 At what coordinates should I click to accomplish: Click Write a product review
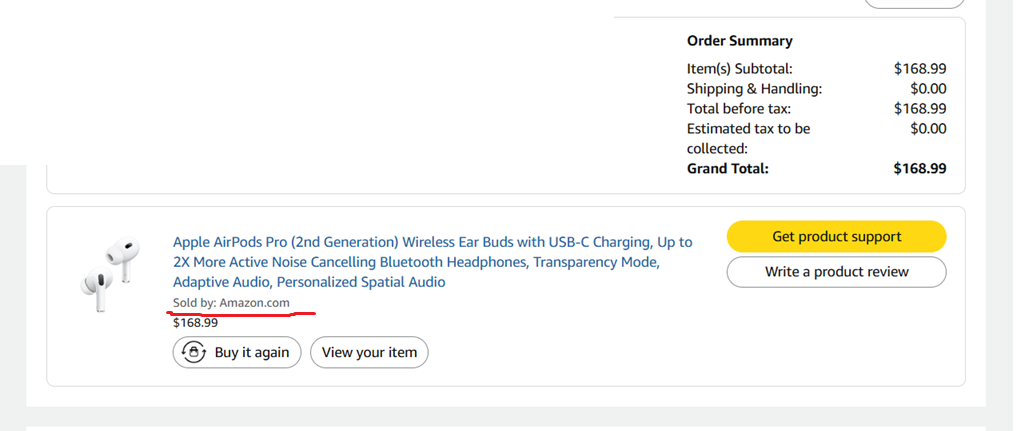point(836,272)
